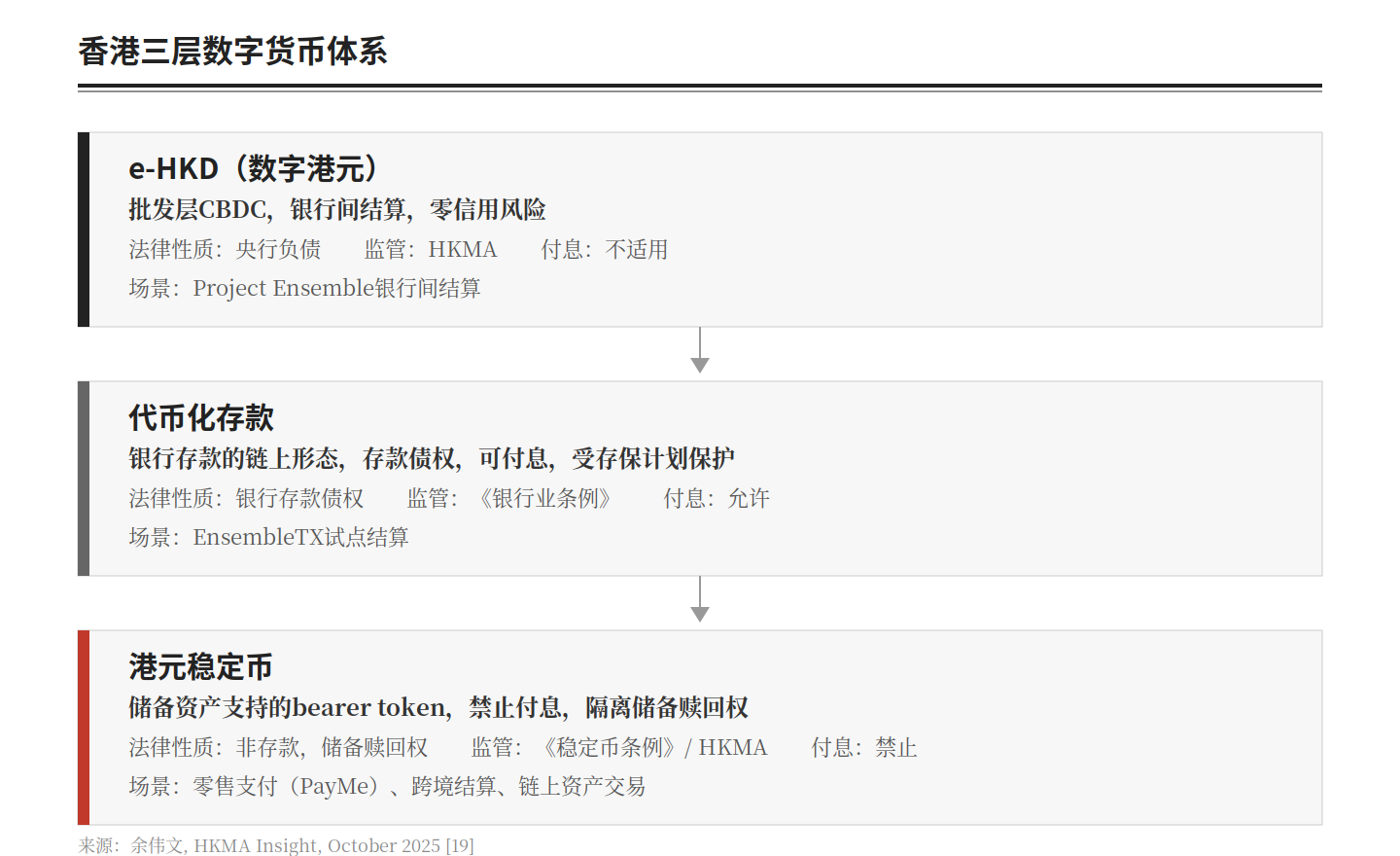The width and height of the screenshot is (1400, 856).
Task: Click 监管：《银行业条例》 text
Action: (512, 499)
